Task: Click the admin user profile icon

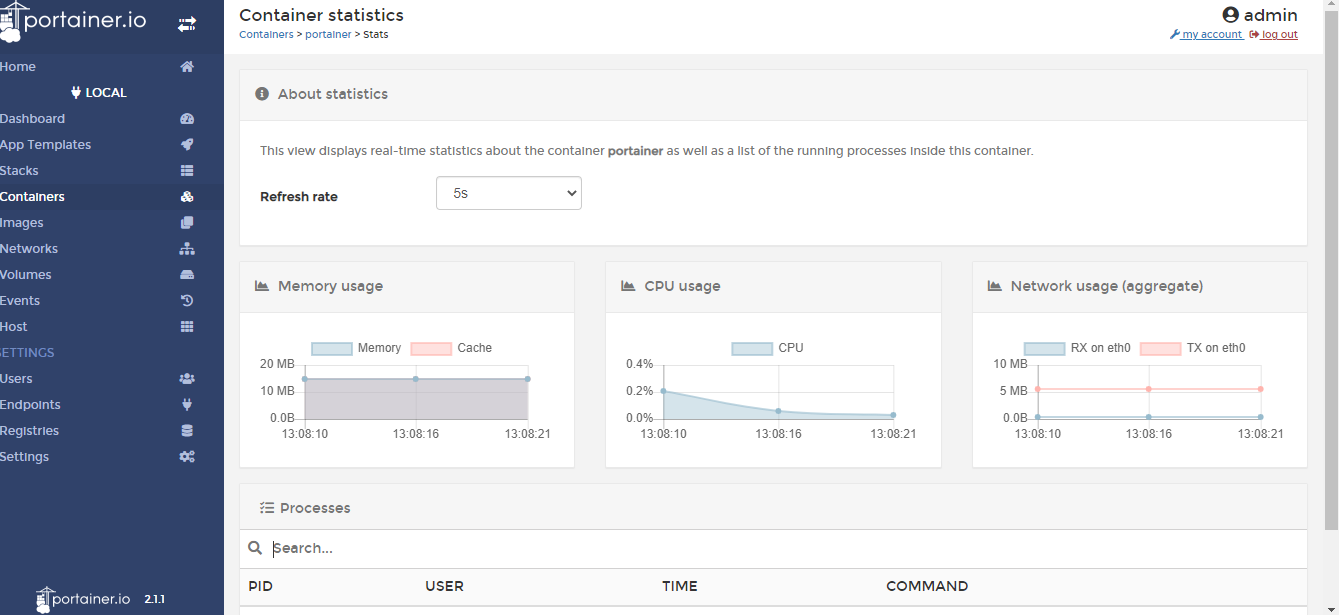Action: pyautogui.click(x=1229, y=14)
